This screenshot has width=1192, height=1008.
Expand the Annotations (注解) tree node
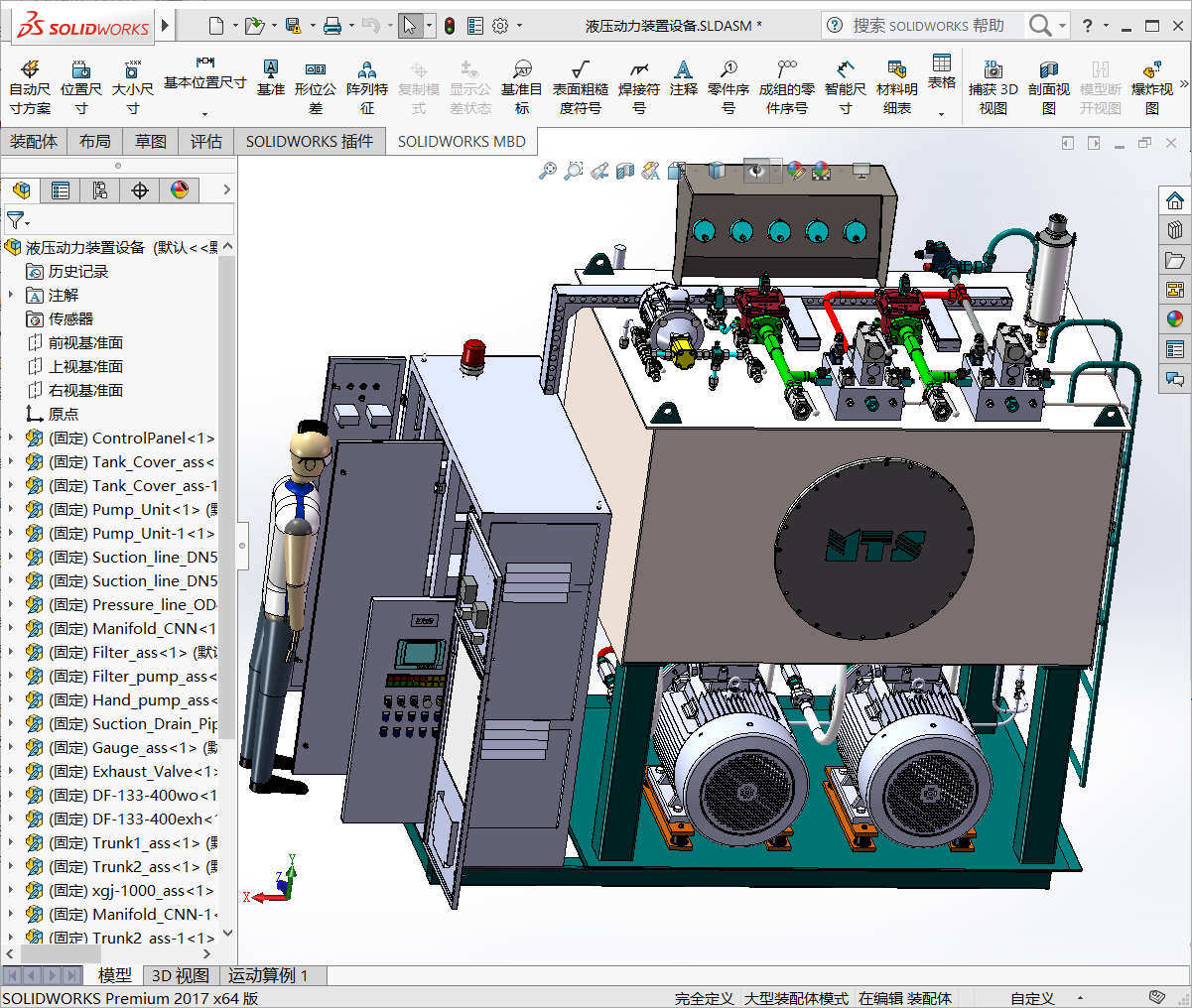click(x=11, y=295)
